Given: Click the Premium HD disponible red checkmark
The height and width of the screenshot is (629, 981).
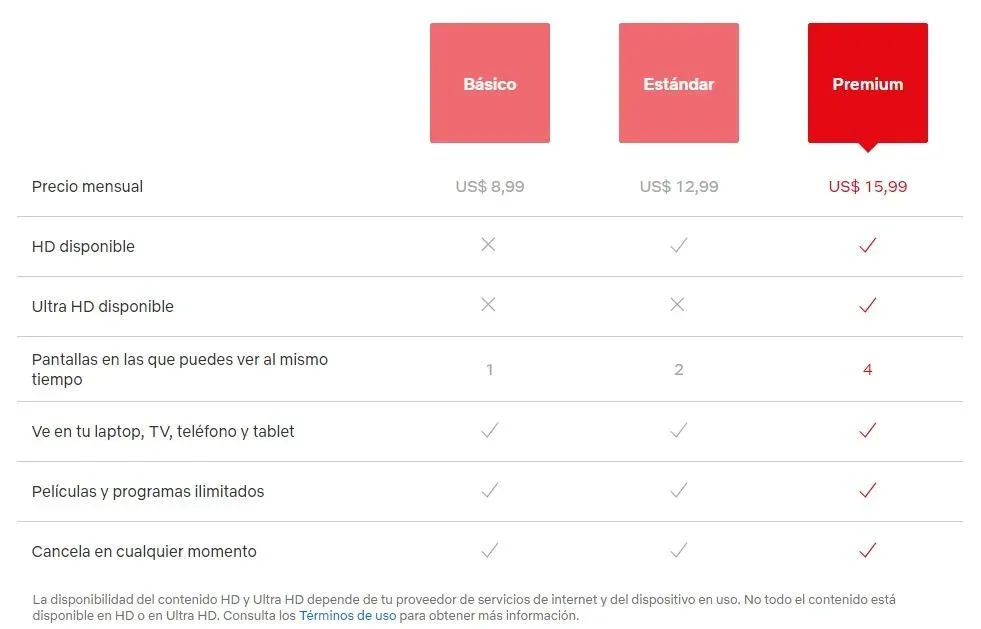Looking at the screenshot, I should (x=868, y=245).
